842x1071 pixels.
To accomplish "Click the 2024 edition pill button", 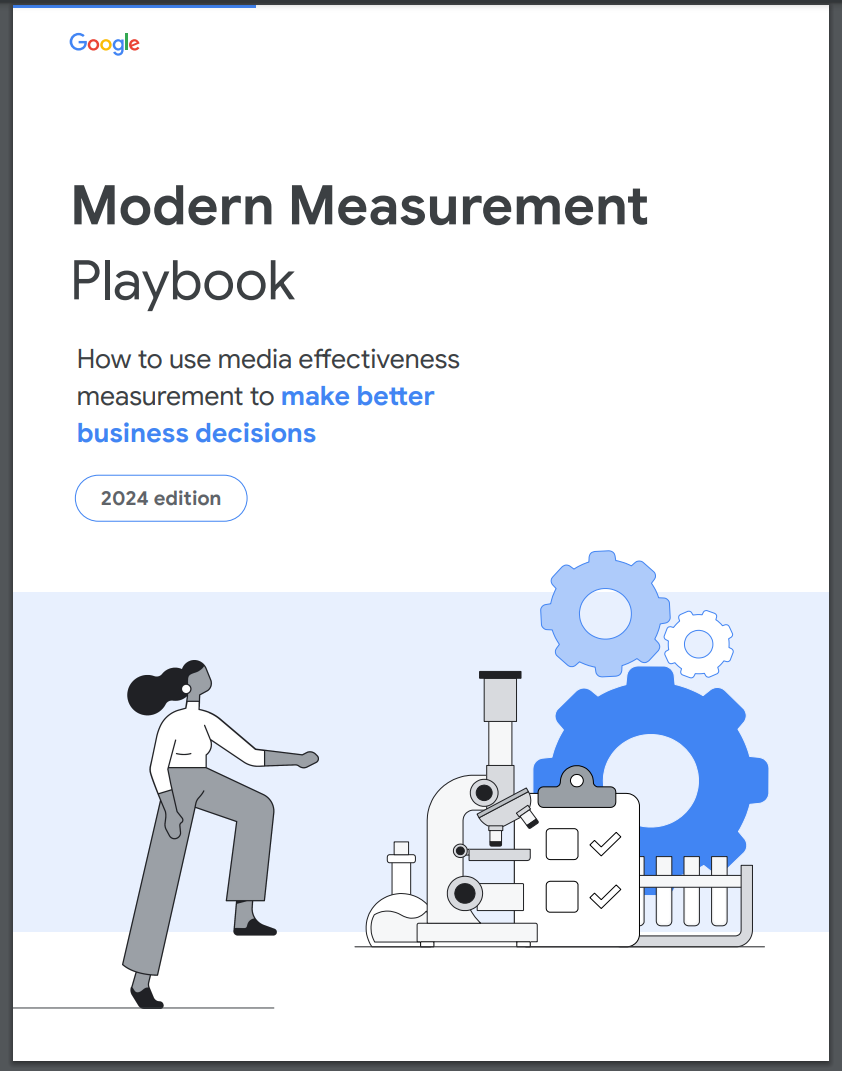I will [x=161, y=498].
